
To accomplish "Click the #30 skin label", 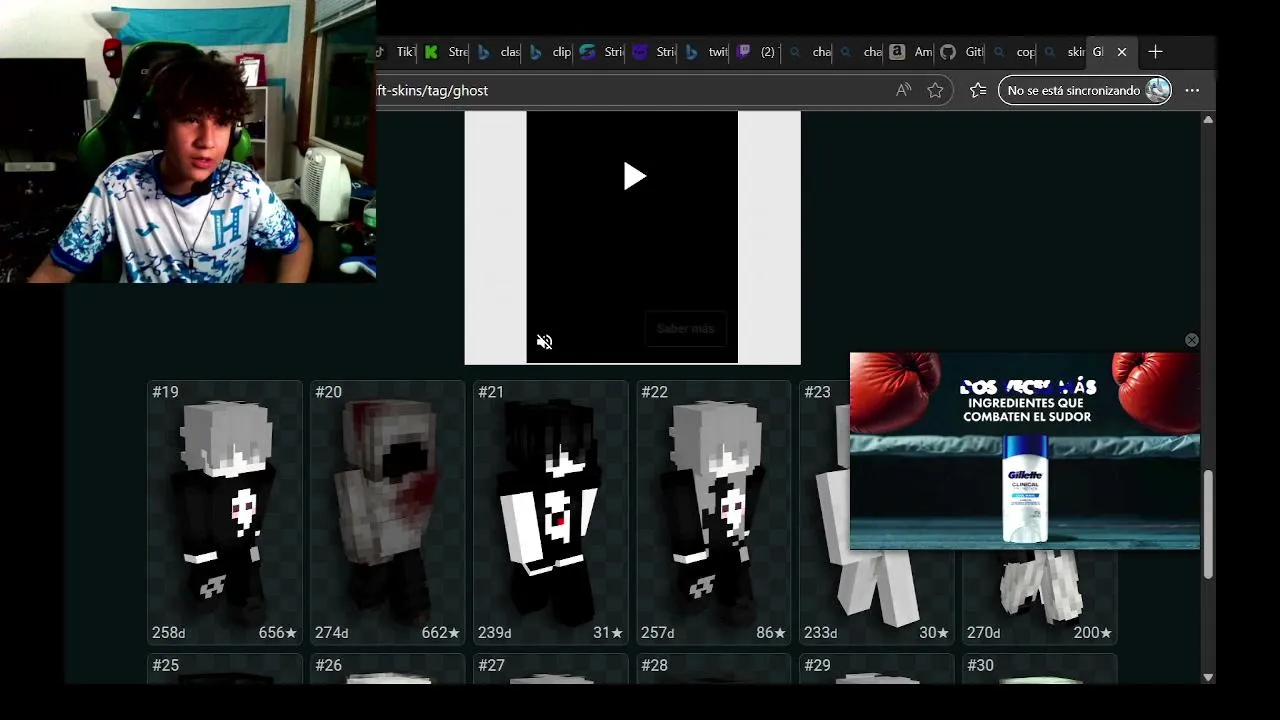I will pos(980,665).
